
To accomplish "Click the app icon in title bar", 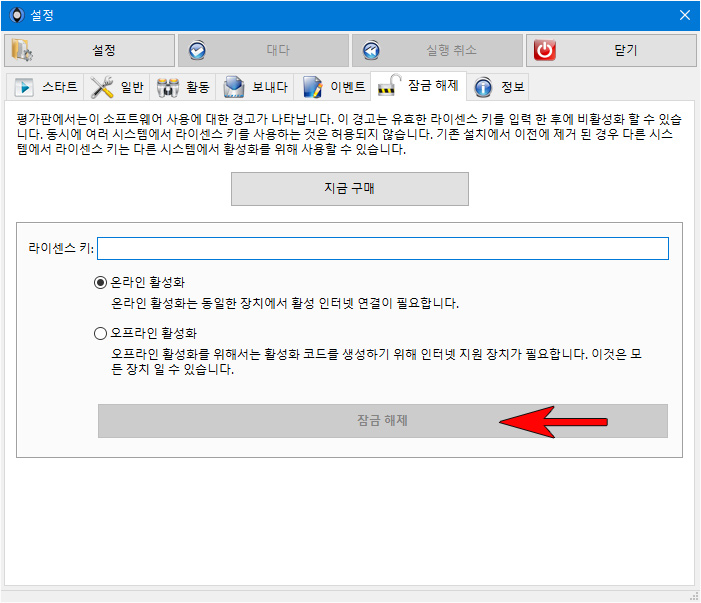I will [17, 15].
